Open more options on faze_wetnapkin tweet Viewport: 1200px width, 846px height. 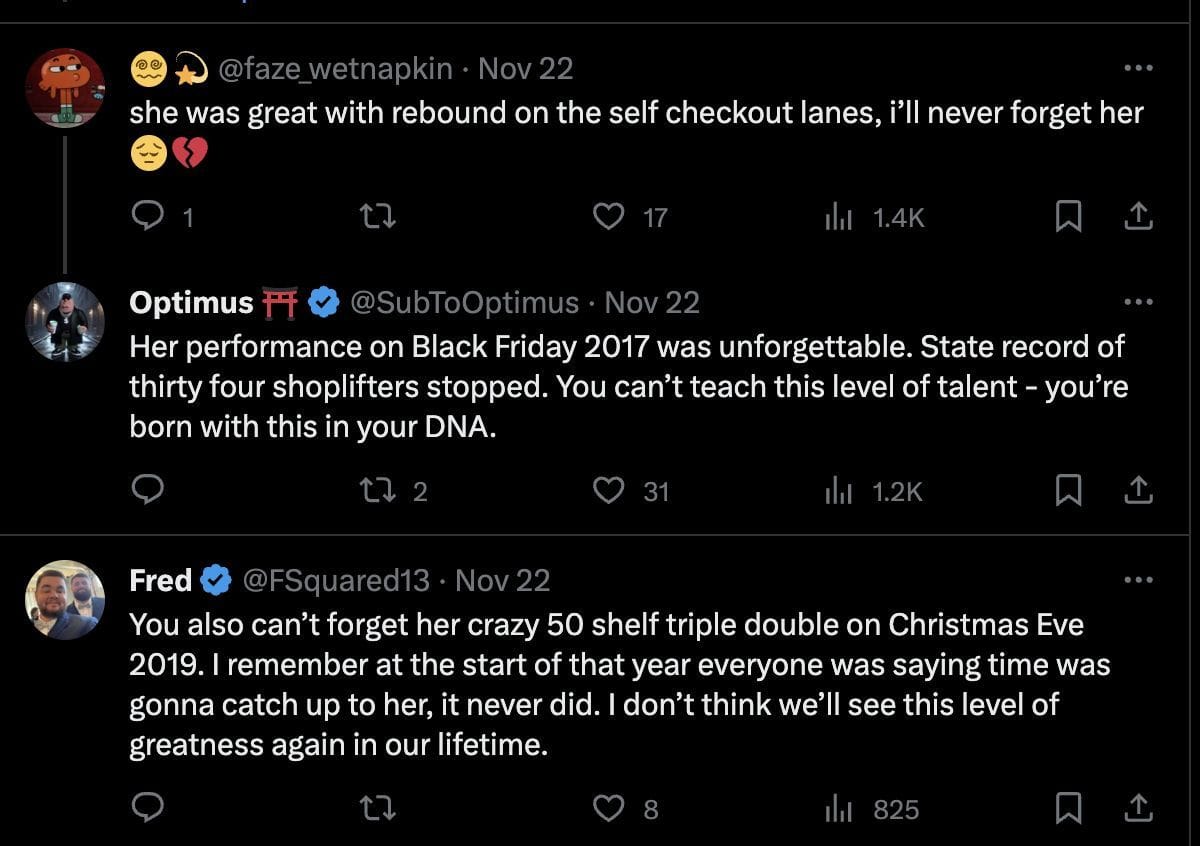[x=1138, y=68]
